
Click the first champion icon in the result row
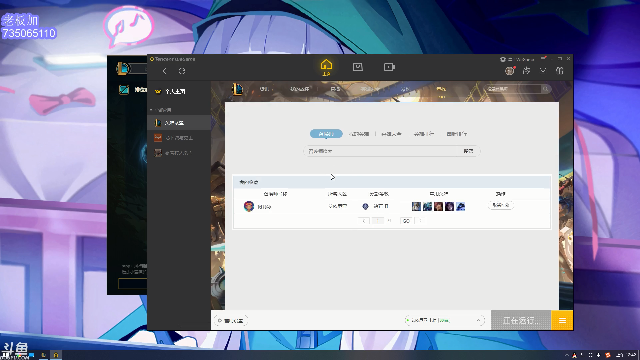[416, 207]
